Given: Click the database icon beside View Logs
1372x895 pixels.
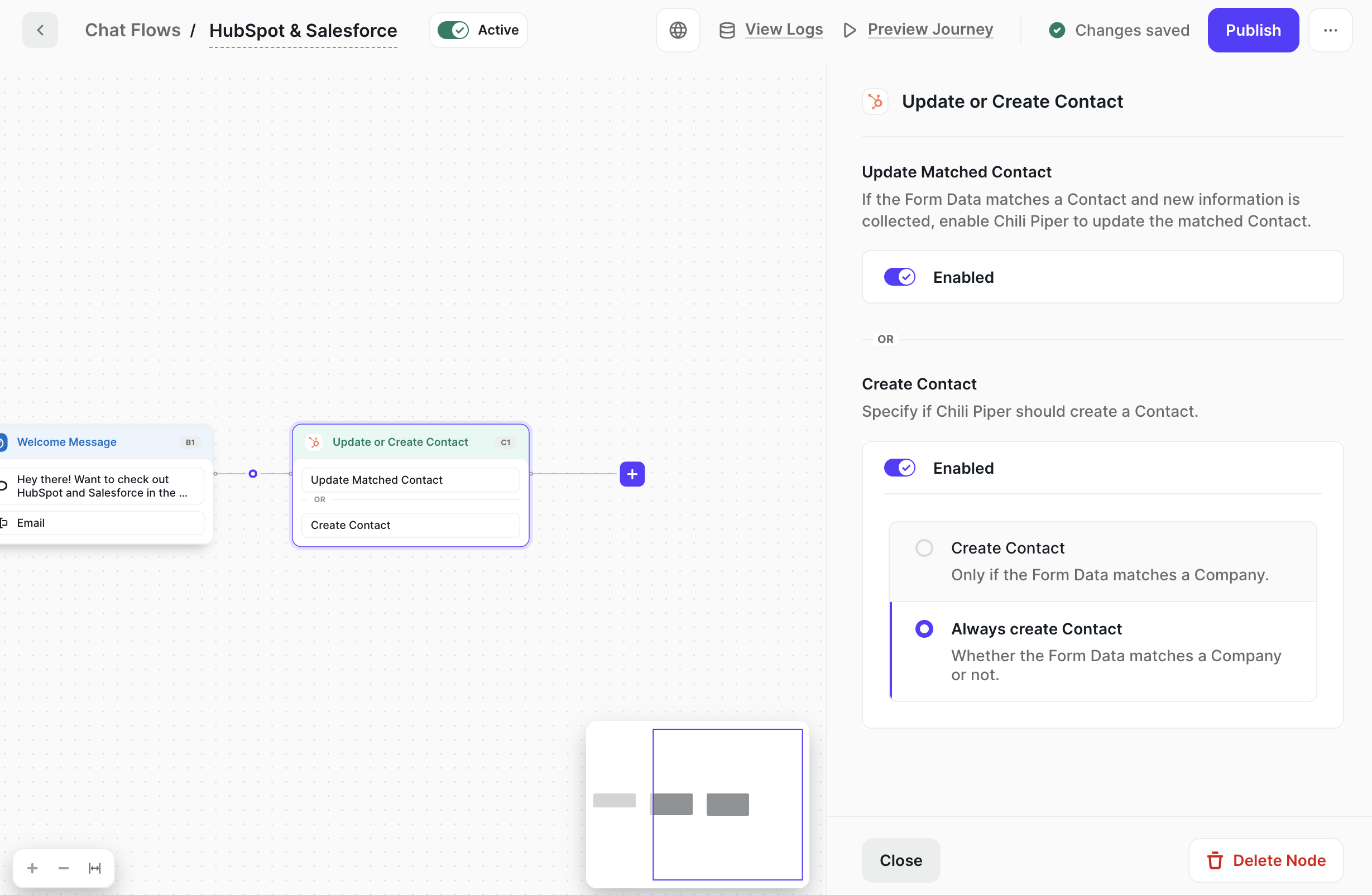Looking at the screenshot, I should click(x=727, y=30).
